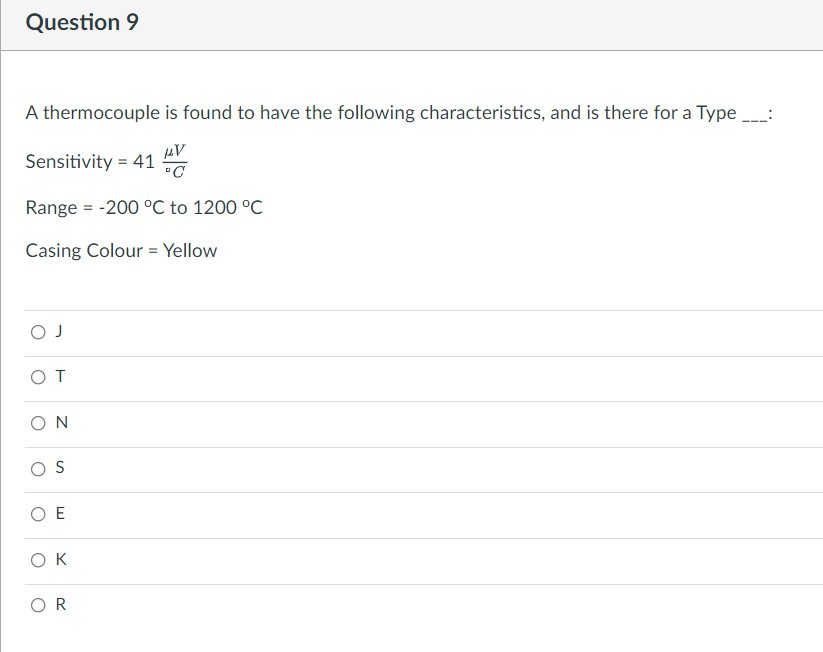This screenshot has width=823, height=652.
Task: Click the answer label J
Action: 58,330
